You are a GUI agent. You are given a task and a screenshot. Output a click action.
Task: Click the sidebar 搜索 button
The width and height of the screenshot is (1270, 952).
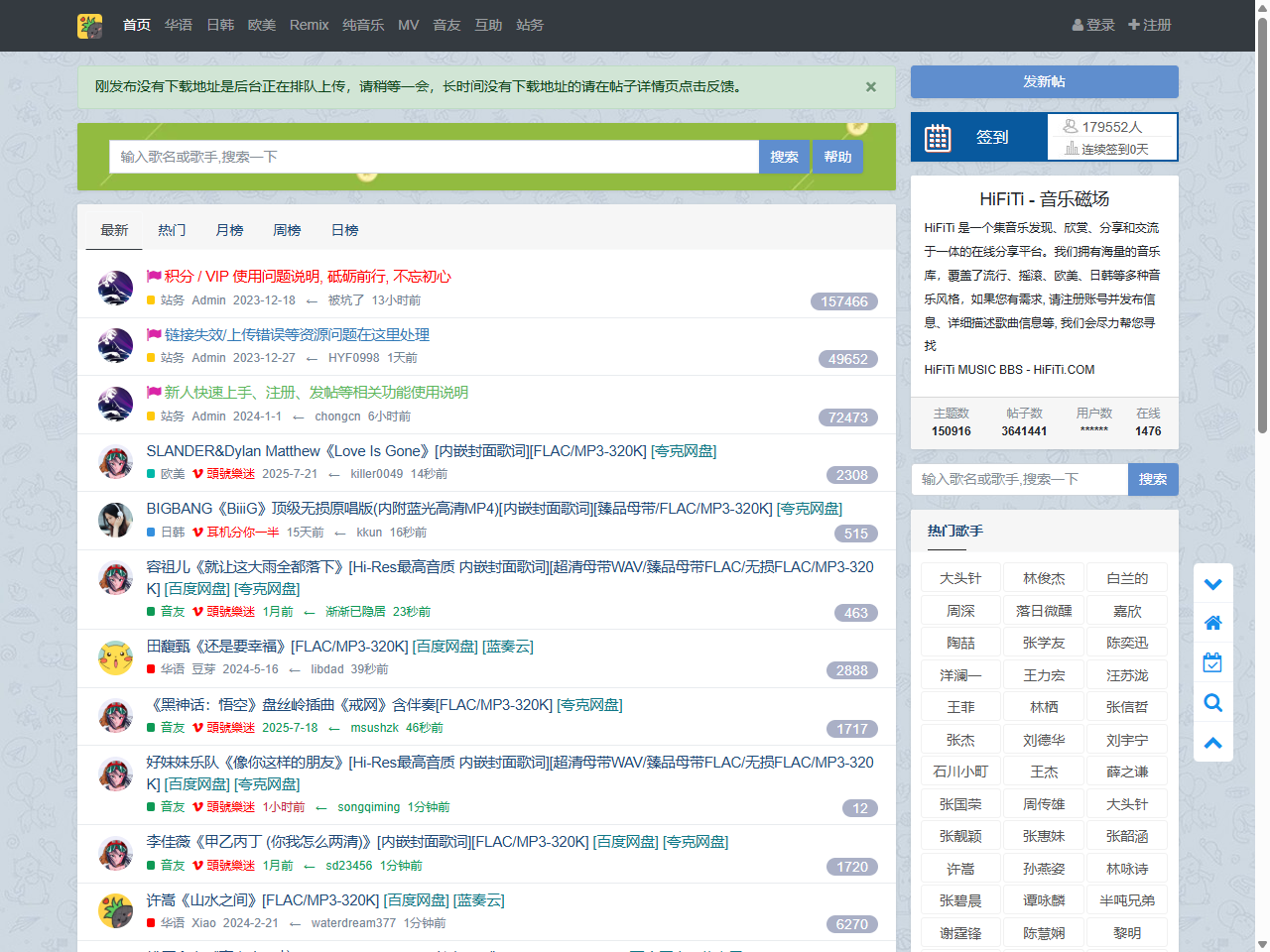pyautogui.click(x=1153, y=479)
